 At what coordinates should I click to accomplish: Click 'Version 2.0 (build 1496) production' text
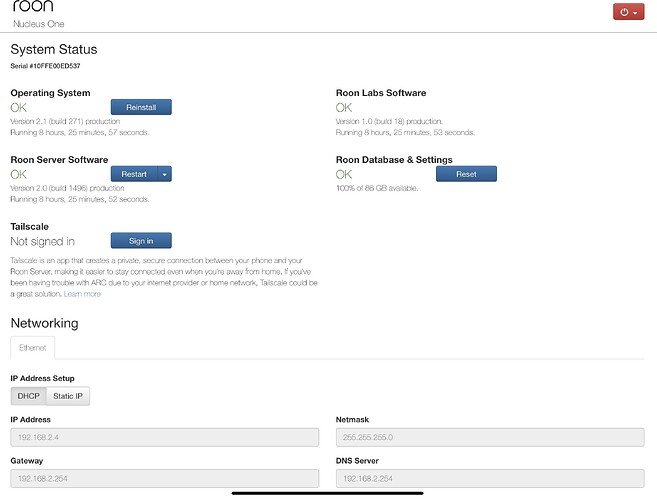tap(67, 188)
